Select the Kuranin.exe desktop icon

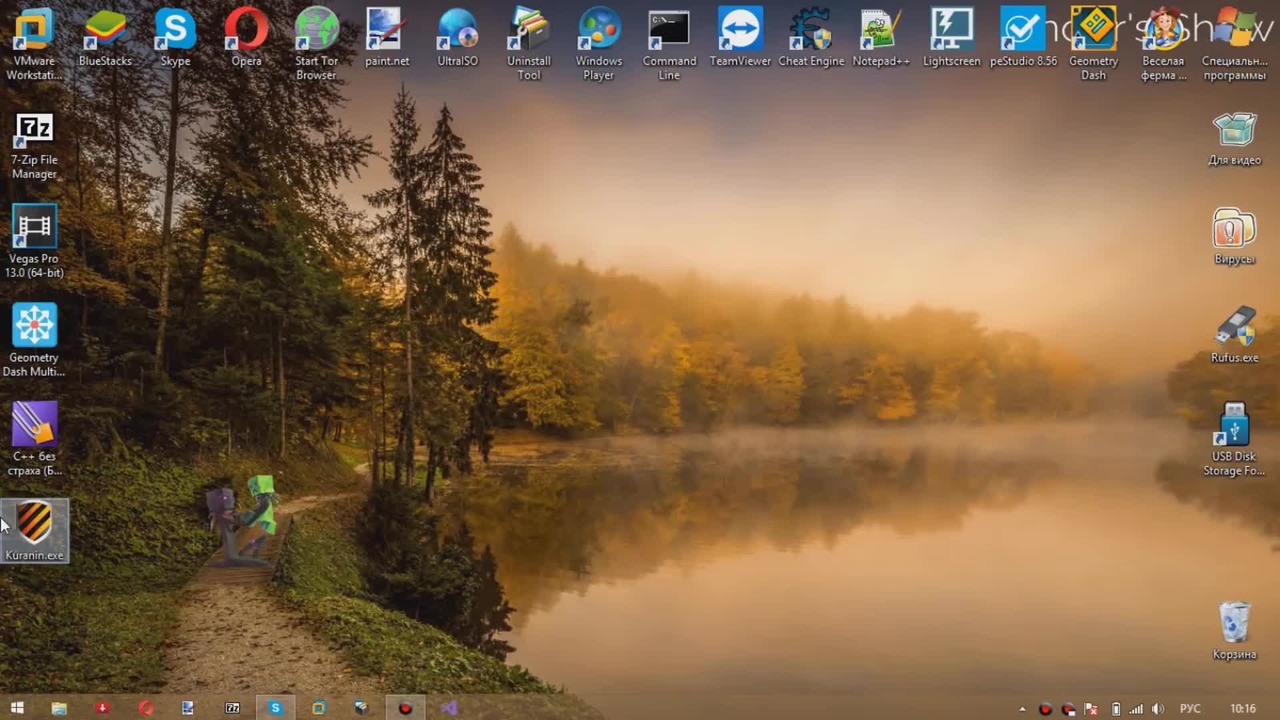pos(35,531)
